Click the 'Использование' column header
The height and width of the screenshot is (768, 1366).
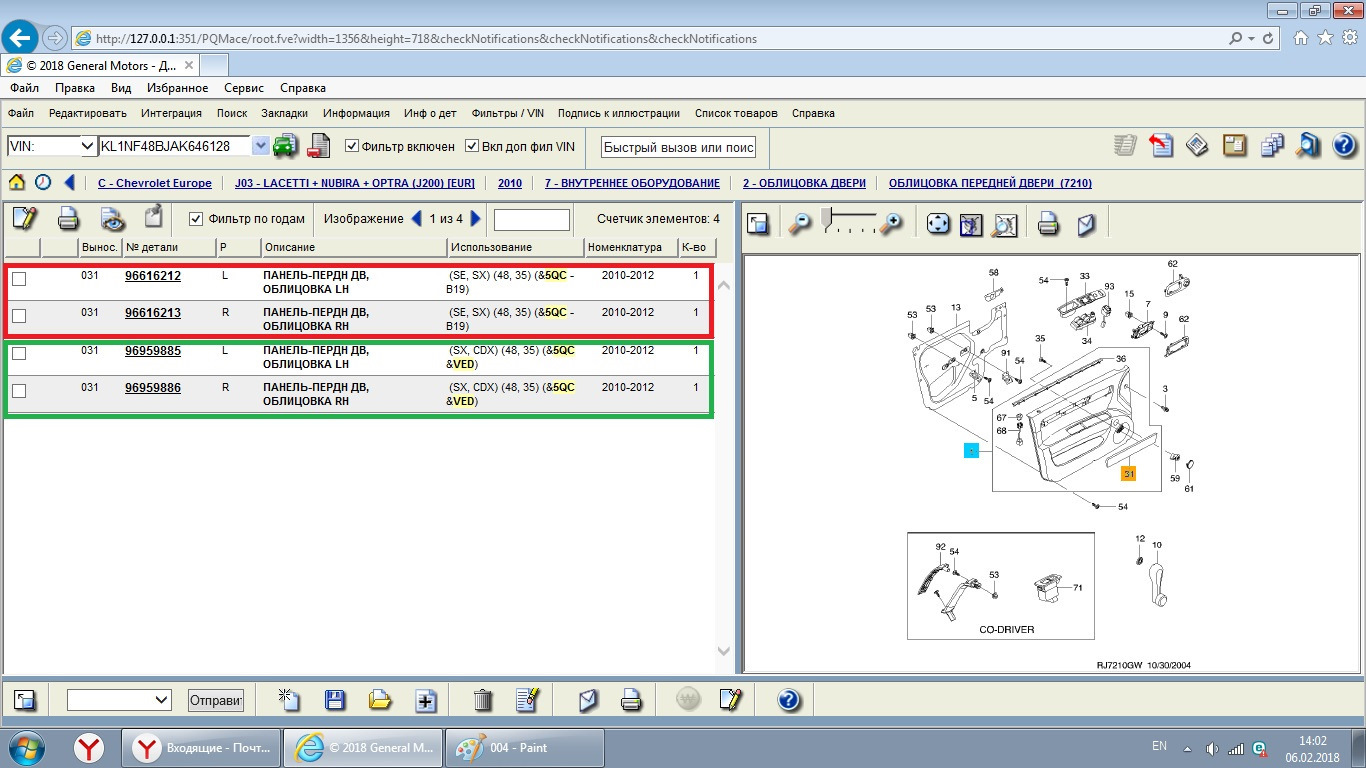[x=515, y=247]
